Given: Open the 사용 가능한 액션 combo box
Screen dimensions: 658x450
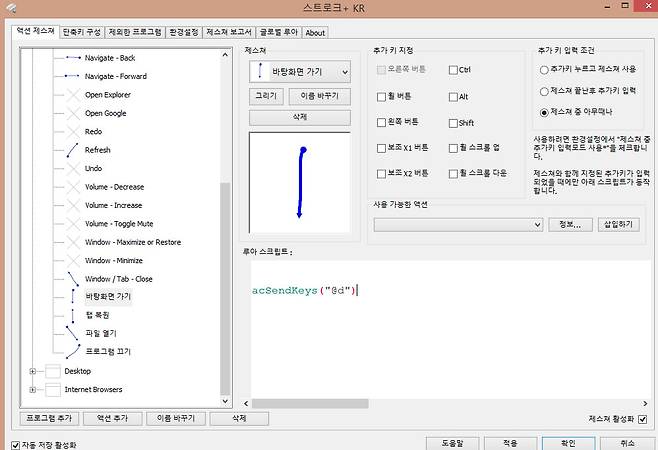Looking at the screenshot, I should pos(537,224).
